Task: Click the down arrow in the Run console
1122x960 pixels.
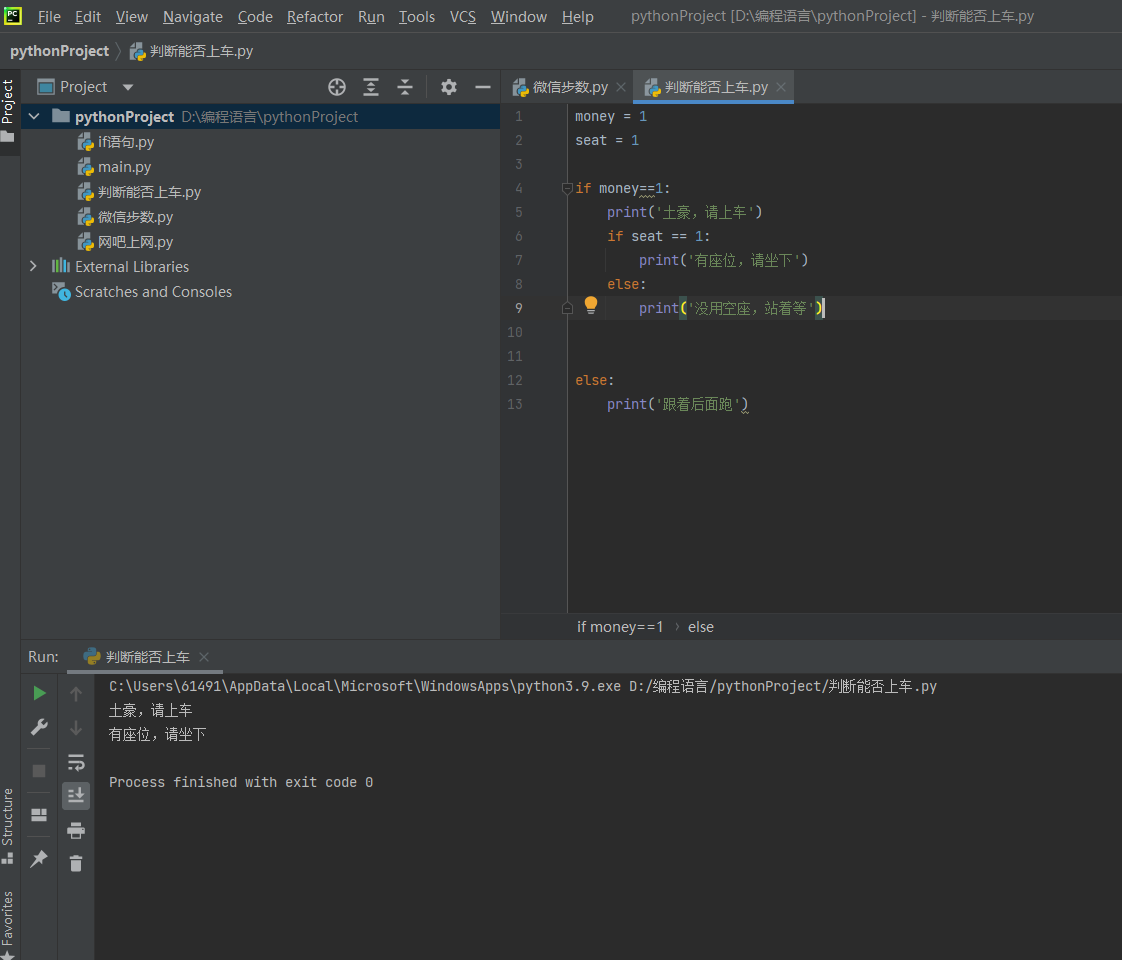Action: (76, 728)
